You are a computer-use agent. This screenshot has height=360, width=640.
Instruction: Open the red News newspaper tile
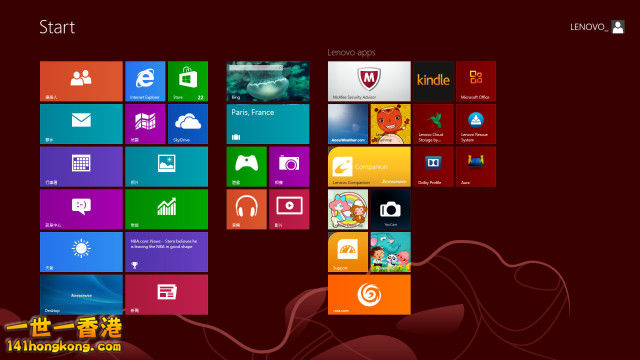click(167, 295)
